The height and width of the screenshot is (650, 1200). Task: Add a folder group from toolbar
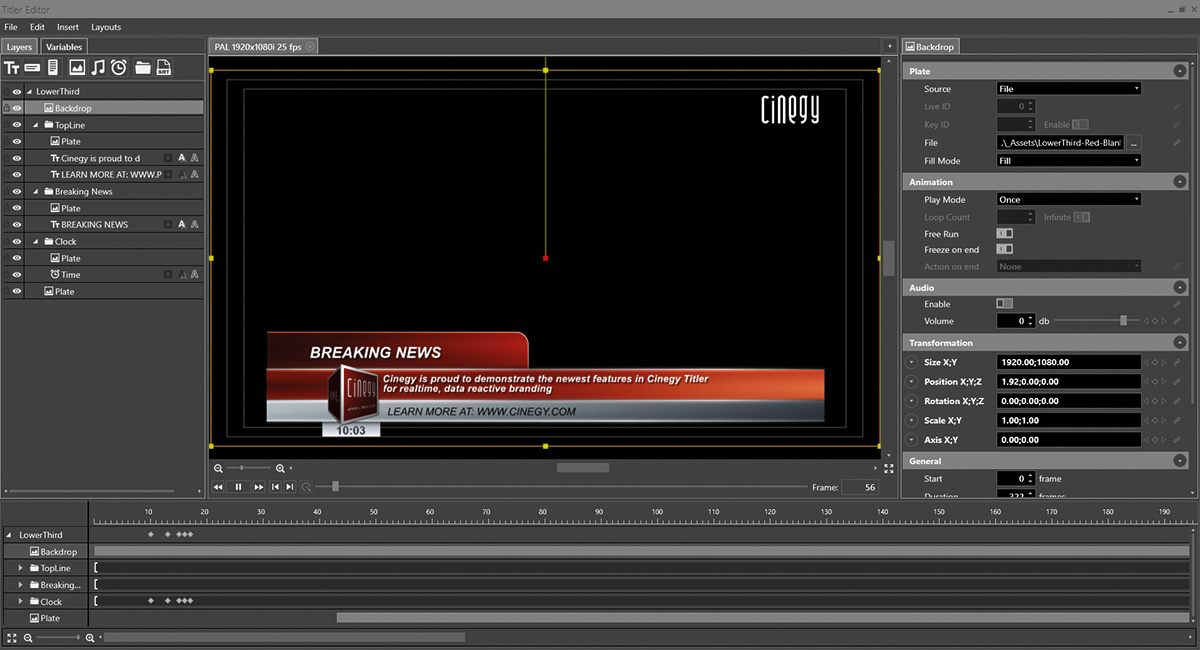tap(143, 68)
